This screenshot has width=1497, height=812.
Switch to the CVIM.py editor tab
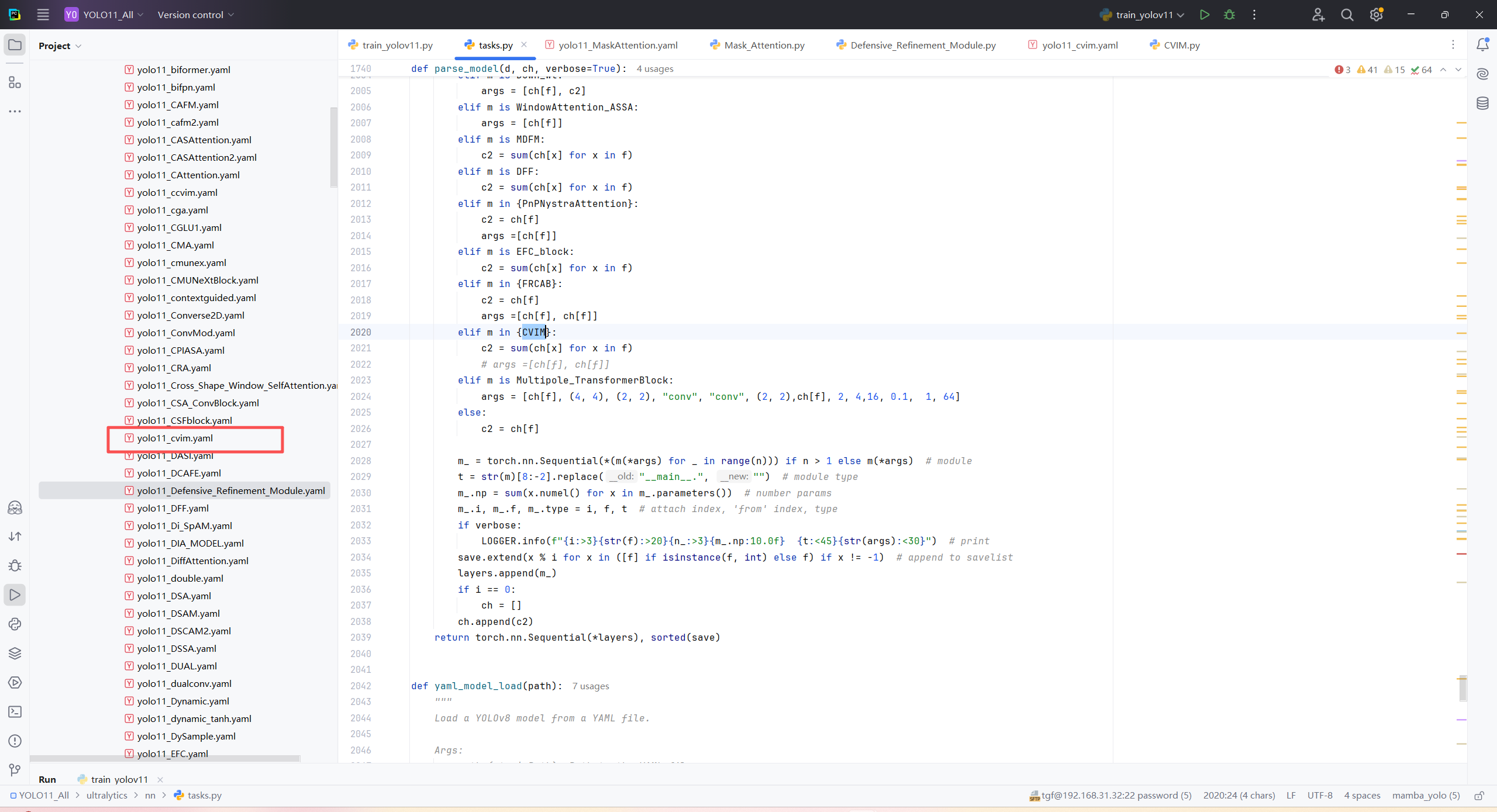pos(1181,45)
